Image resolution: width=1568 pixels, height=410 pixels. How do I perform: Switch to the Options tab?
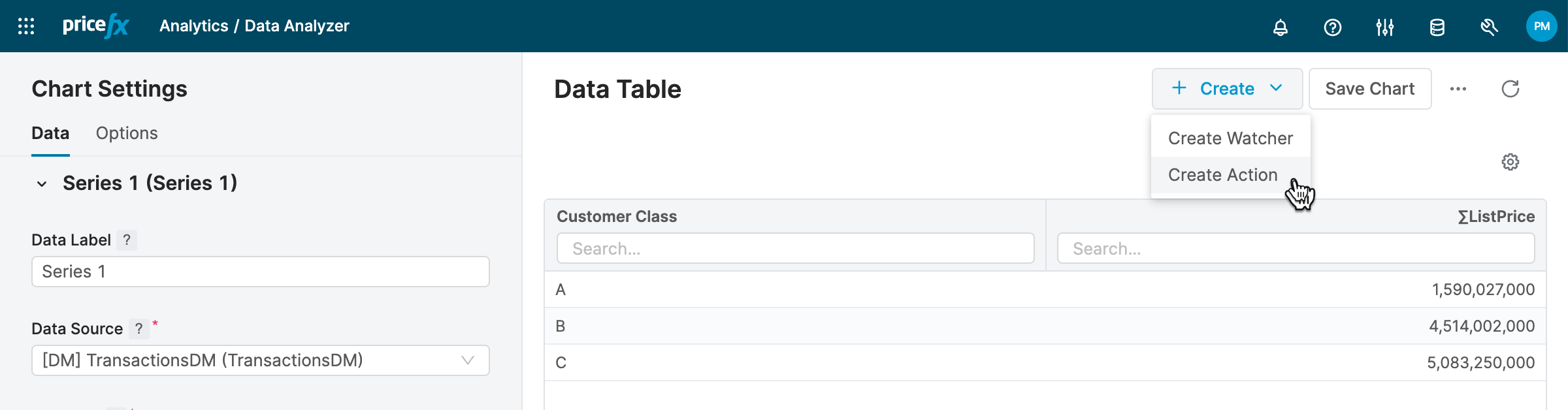click(x=127, y=133)
